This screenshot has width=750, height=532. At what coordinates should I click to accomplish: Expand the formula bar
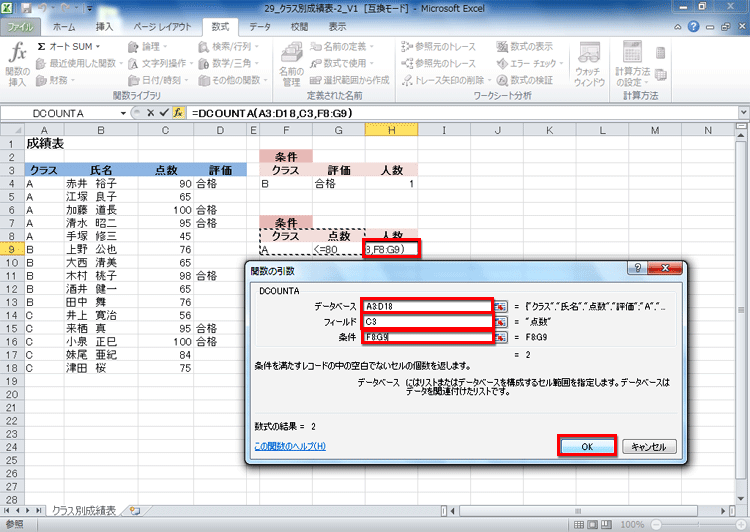point(743,113)
